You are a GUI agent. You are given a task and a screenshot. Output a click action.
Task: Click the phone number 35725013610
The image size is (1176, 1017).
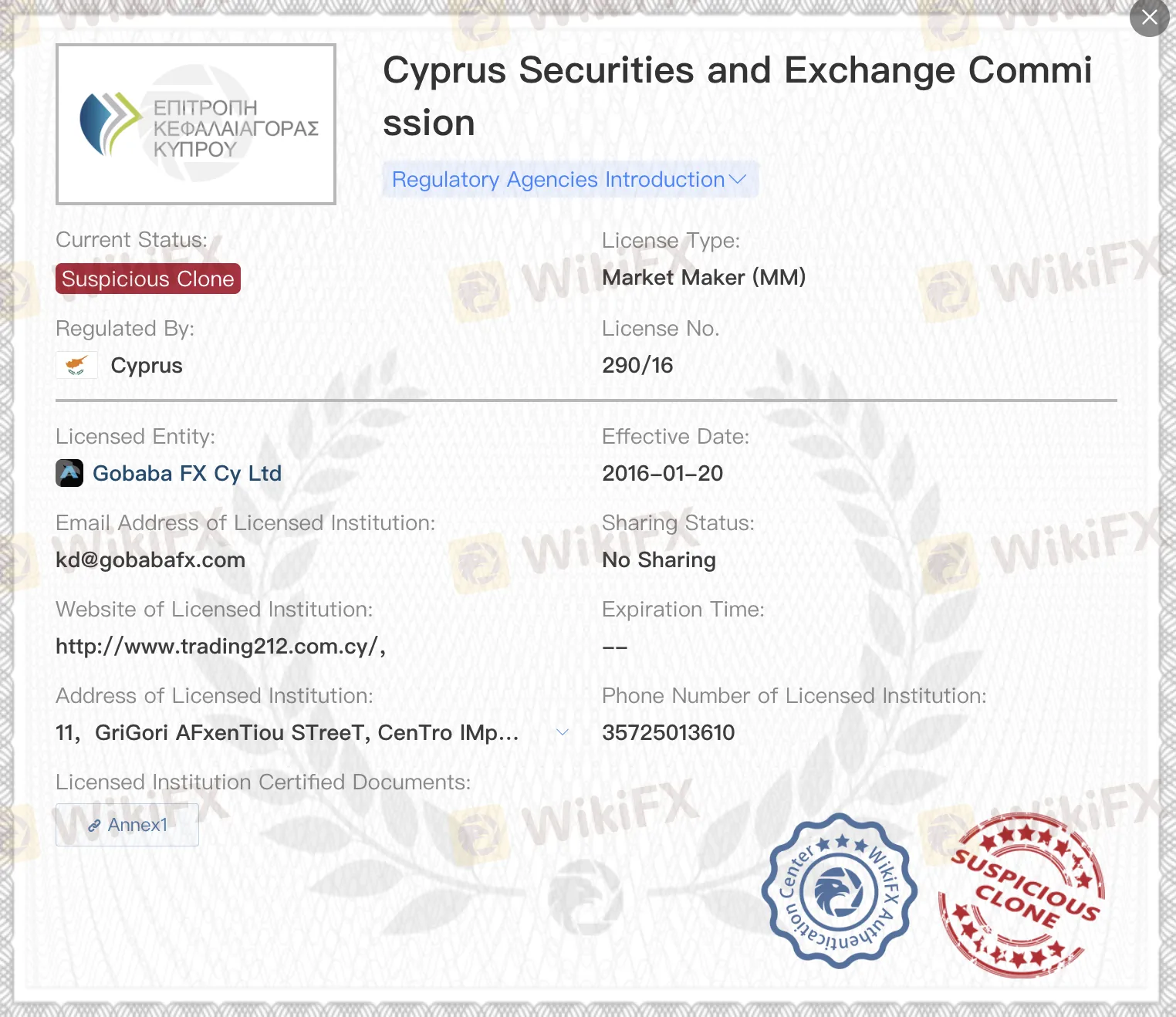coord(668,733)
